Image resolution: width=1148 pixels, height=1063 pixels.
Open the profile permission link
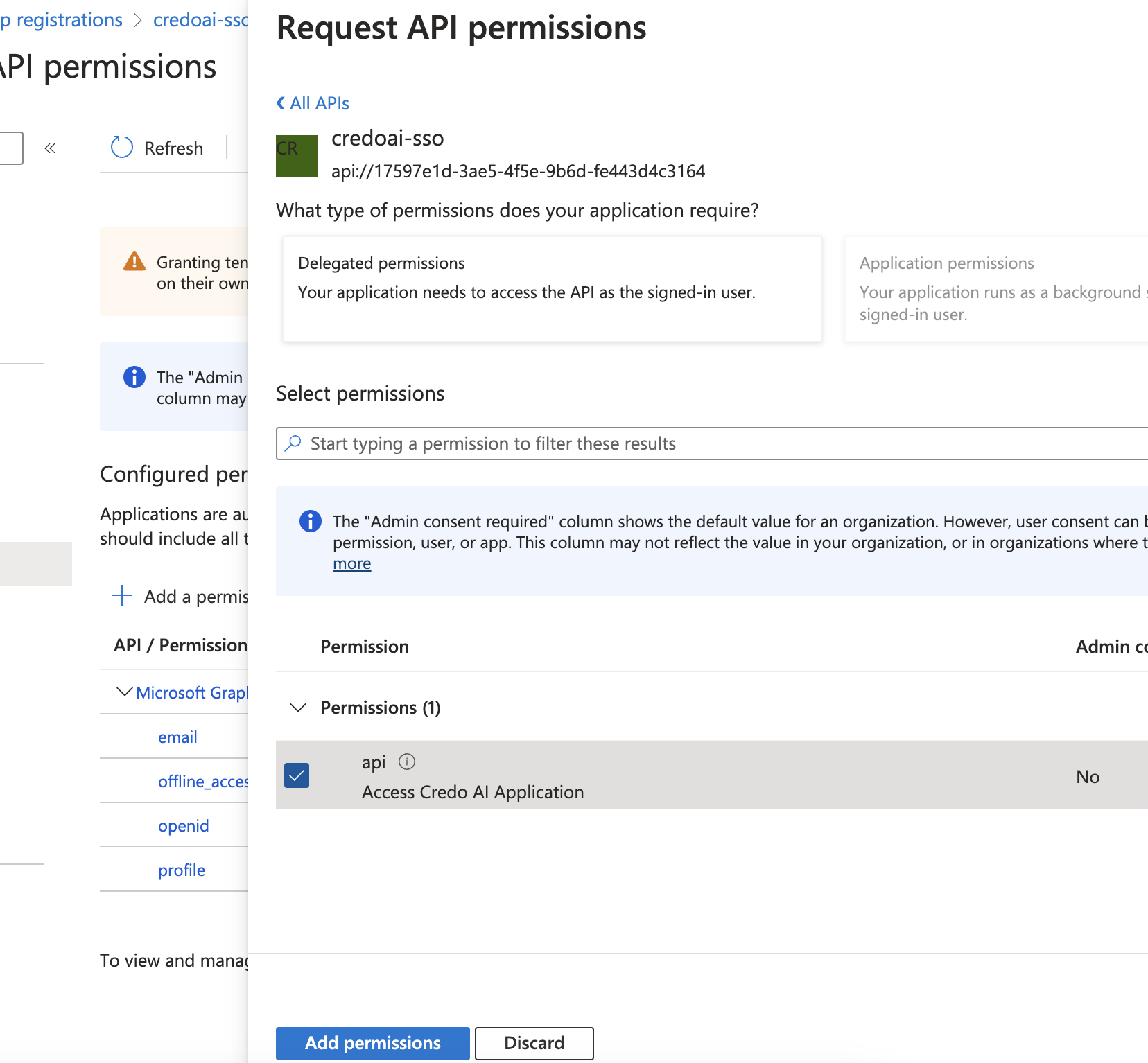coord(182,870)
